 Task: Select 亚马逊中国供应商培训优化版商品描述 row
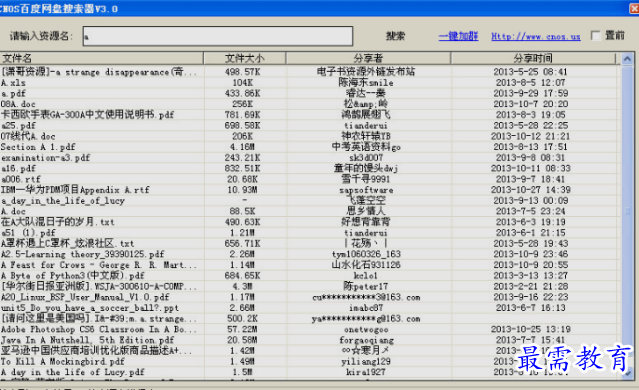[x=310, y=350]
